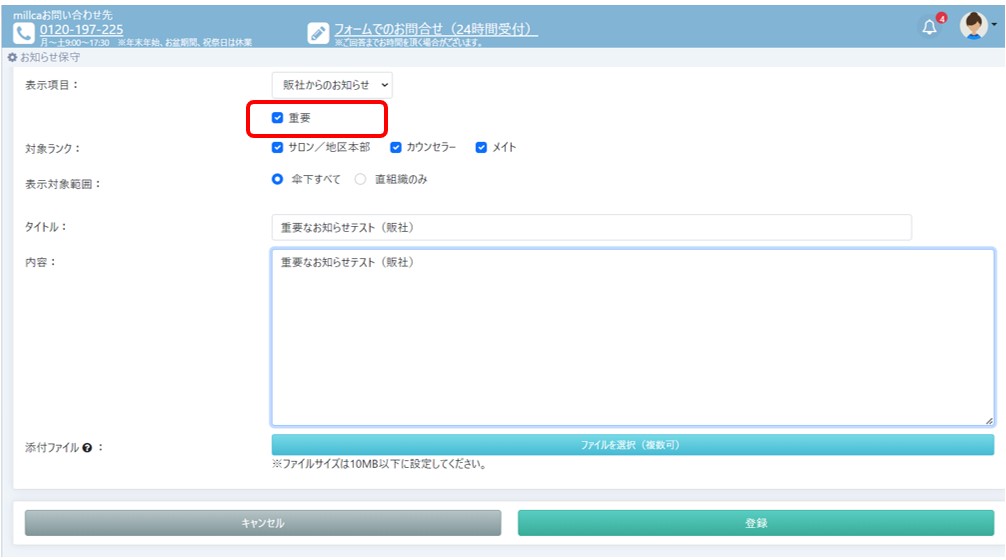Click the pencil form inquiry icon
1006x560 pixels.
click(x=318, y=33)
